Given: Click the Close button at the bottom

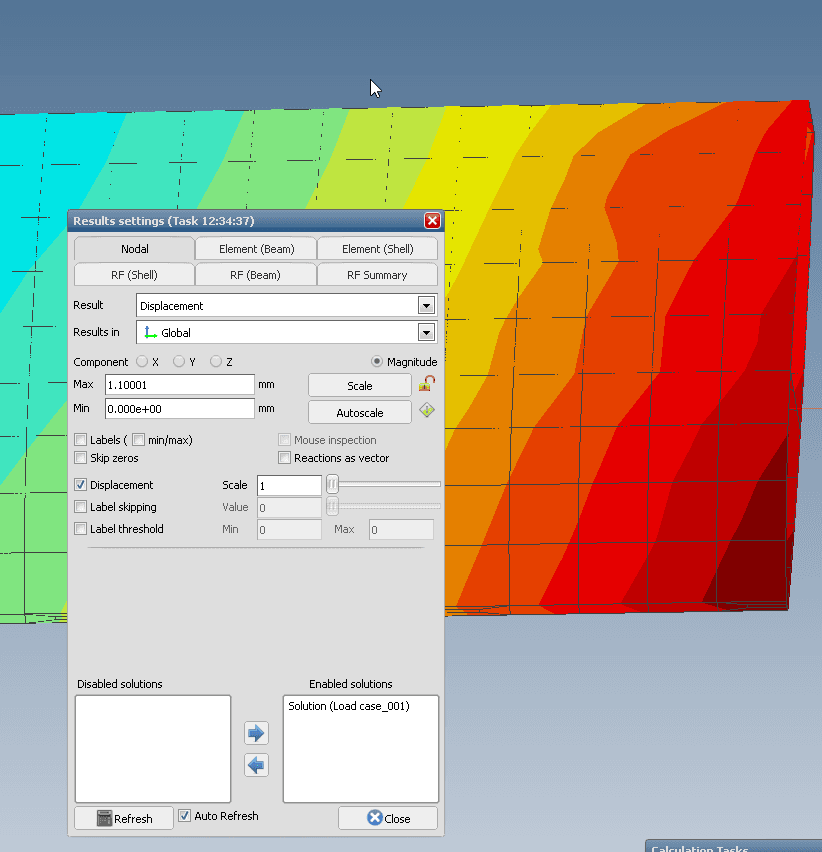Looking at the screenshot, I should (388, 818).
